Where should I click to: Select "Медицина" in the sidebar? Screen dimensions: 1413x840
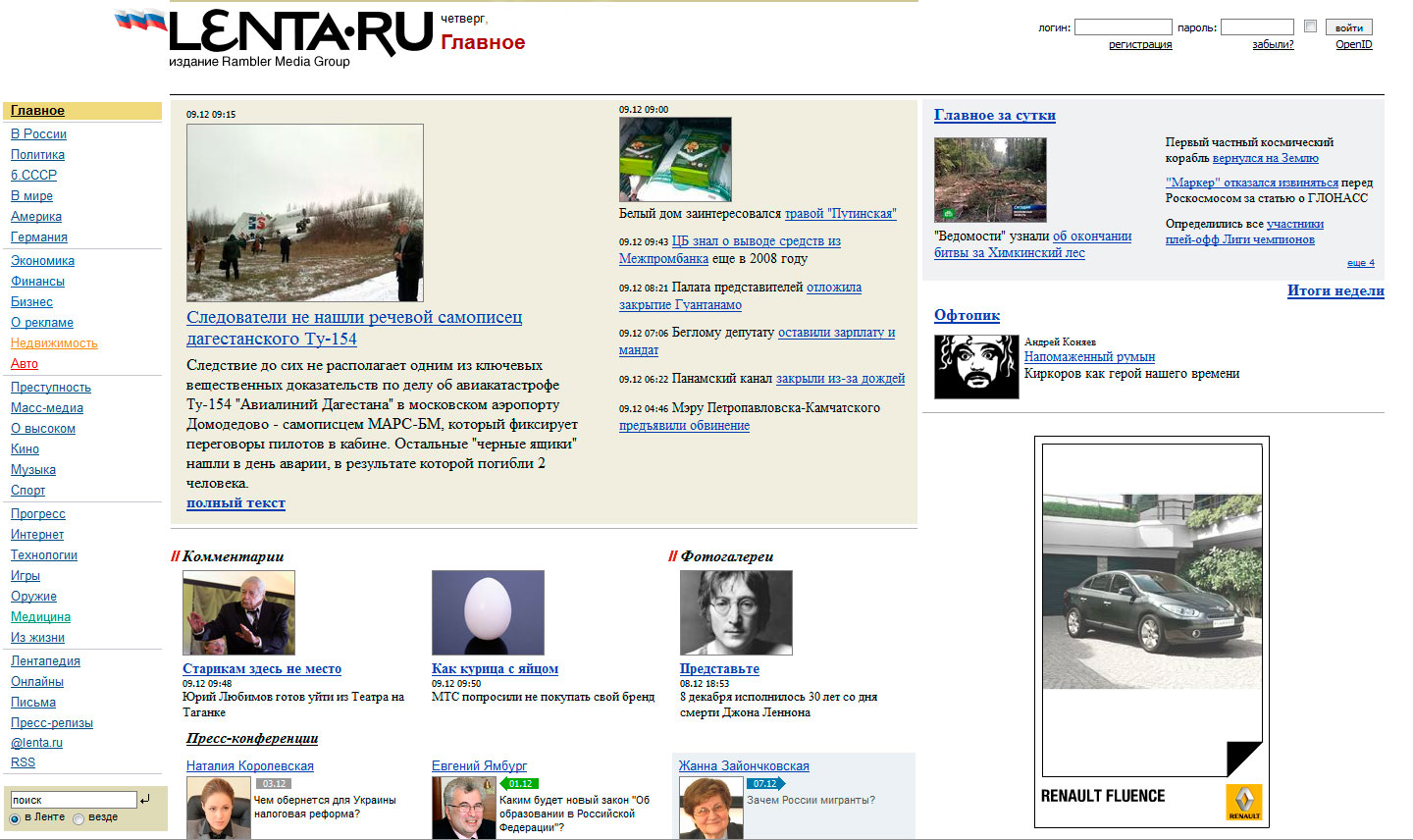(40, 617)
